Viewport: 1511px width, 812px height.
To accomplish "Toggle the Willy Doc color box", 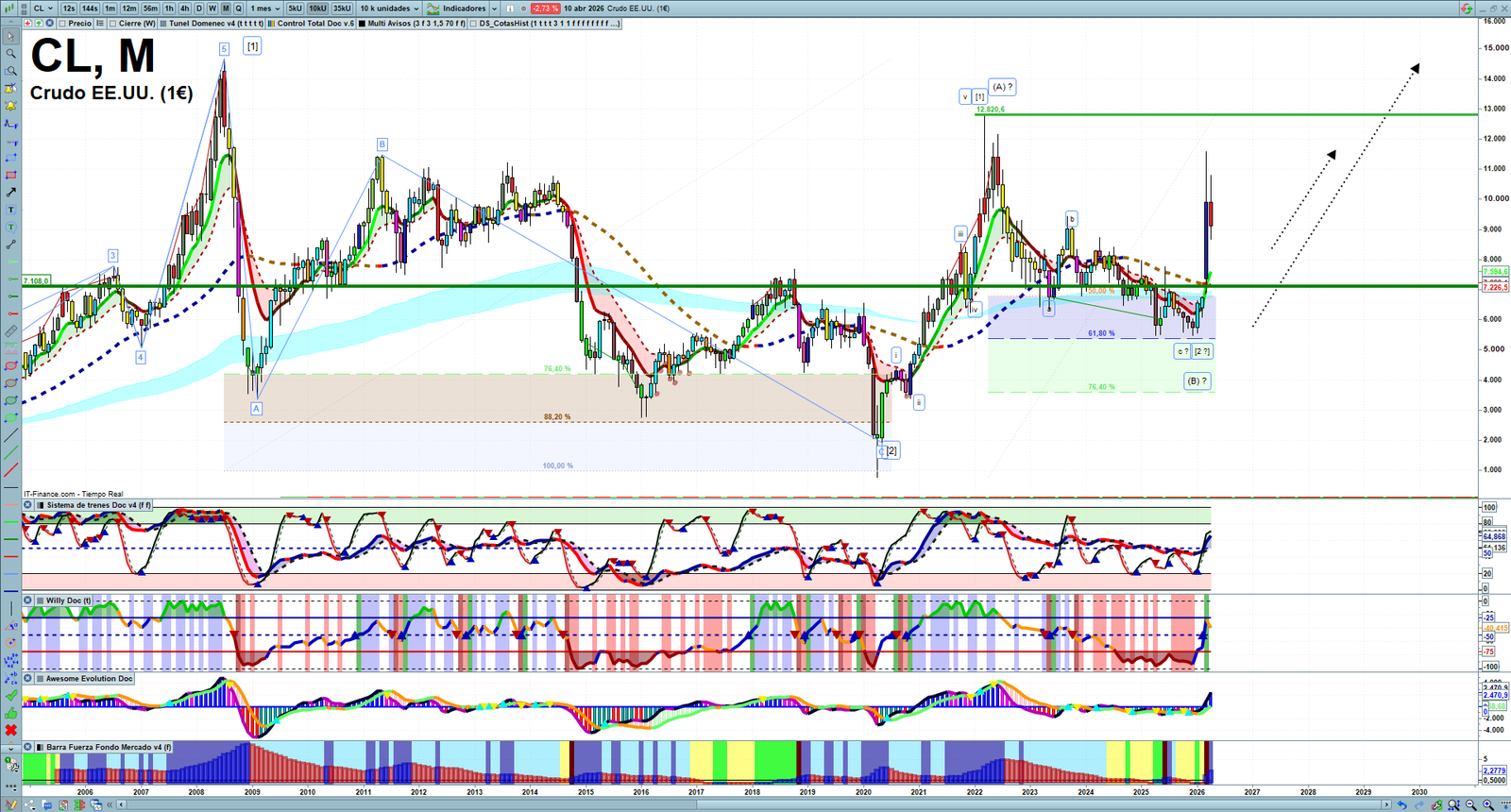I will point(40,601).
